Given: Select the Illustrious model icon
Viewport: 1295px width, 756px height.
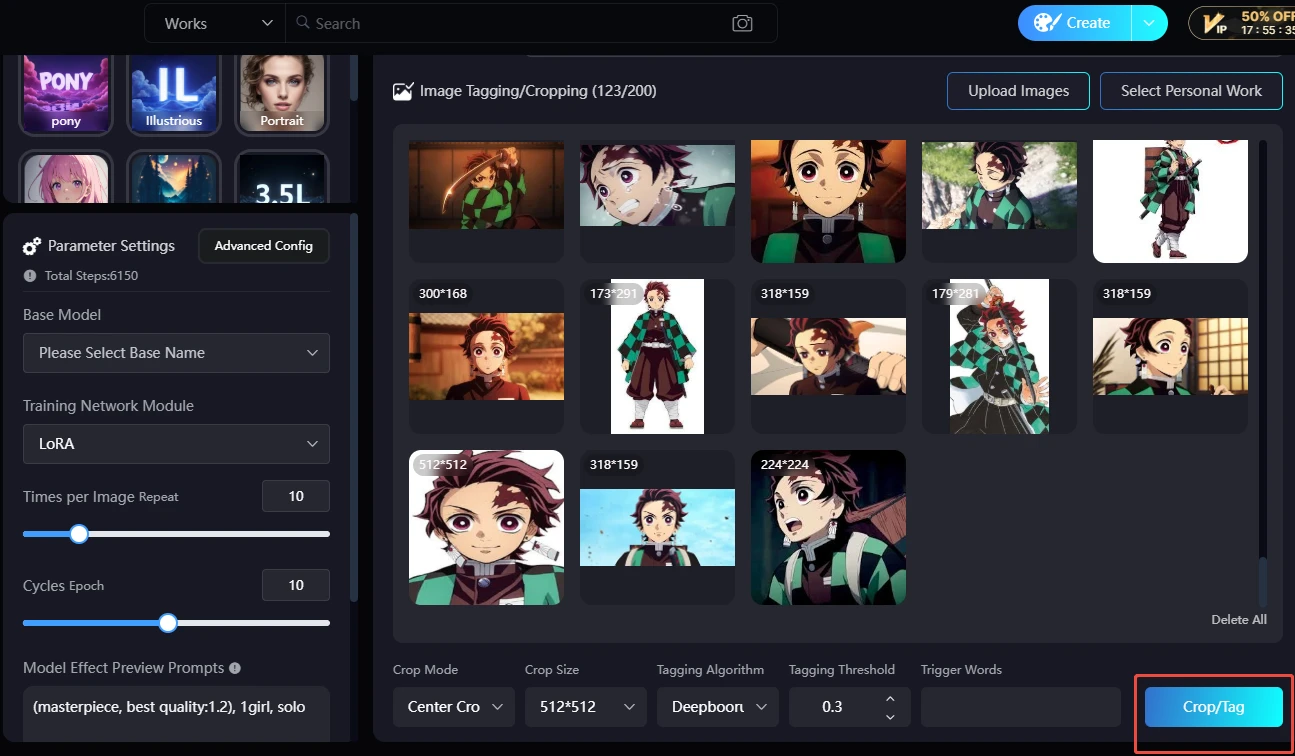Looking at the screenshot, I should [174, 93].
